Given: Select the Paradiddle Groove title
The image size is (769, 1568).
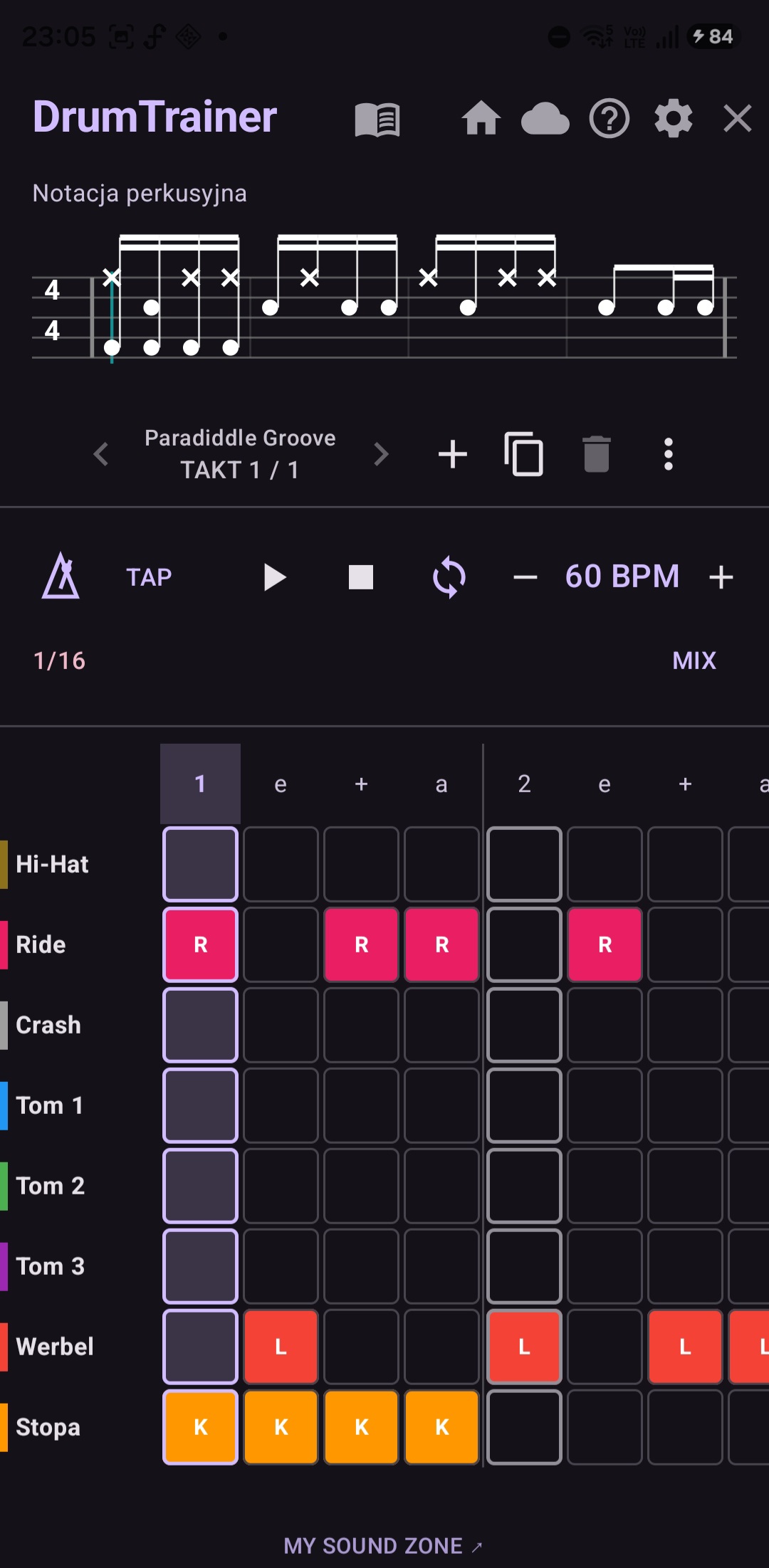Looking at the screenshot, I should click(x=240, y=438).
